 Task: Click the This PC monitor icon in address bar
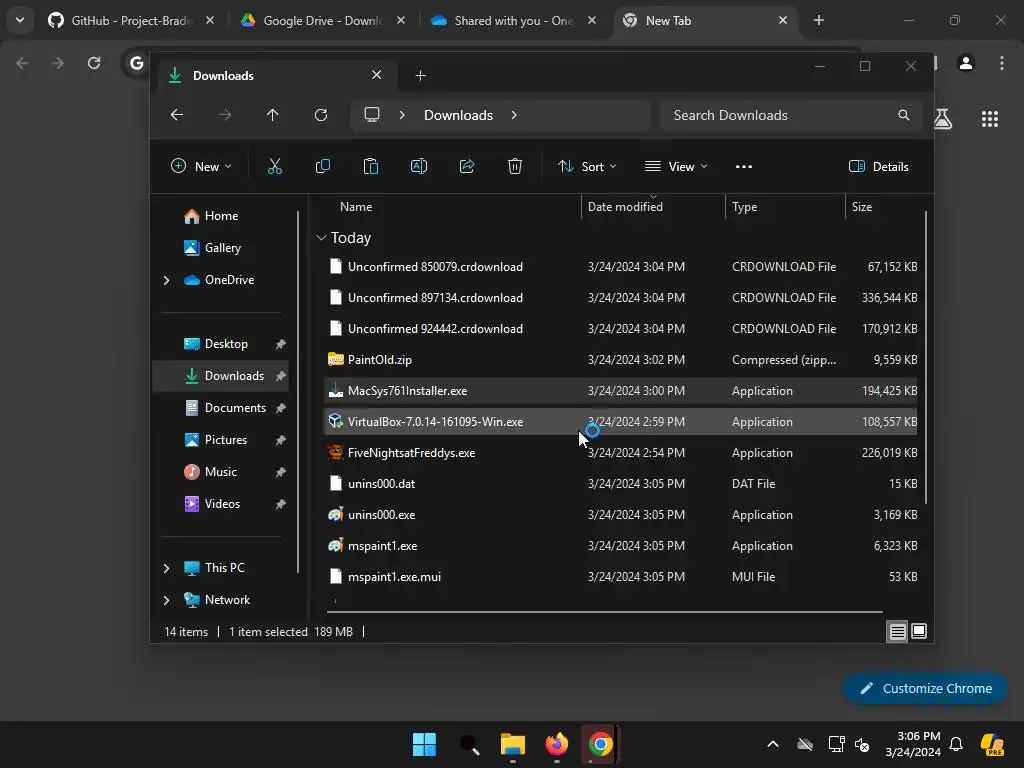click(x=372, y=115)
